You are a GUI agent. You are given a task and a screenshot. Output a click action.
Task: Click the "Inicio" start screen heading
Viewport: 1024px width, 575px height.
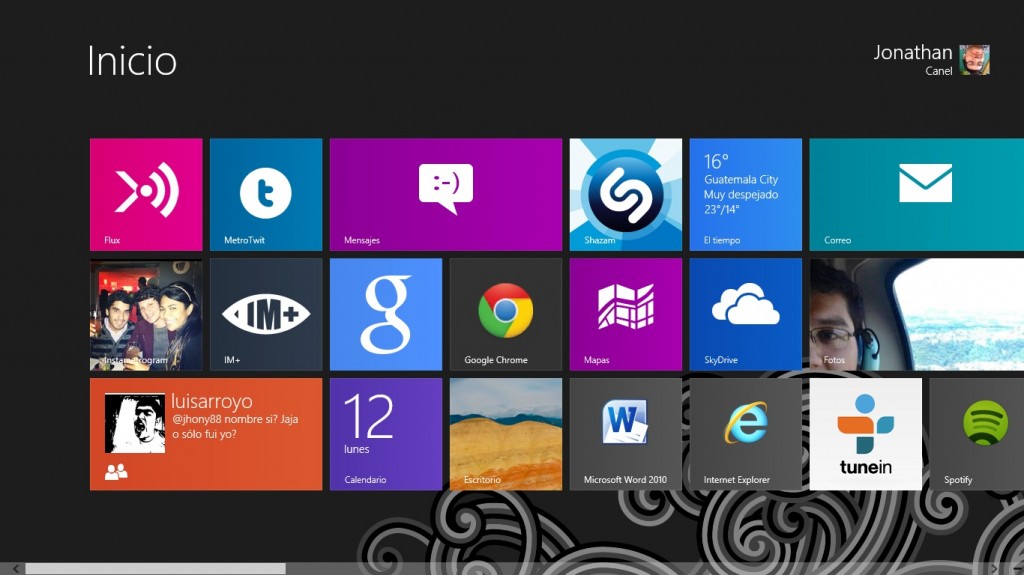133,61
